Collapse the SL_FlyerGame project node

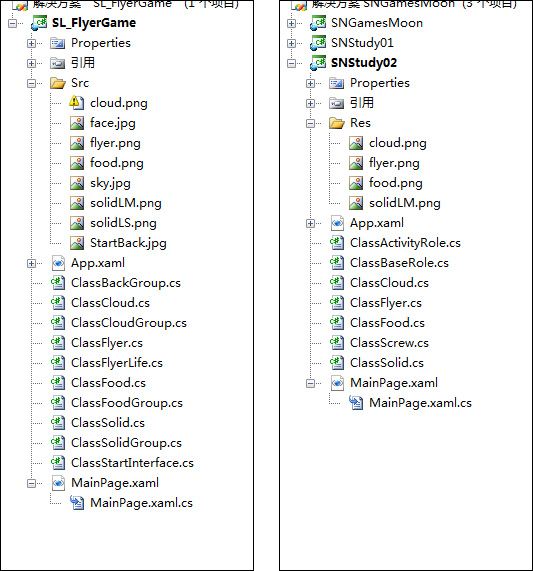[13, 24]
